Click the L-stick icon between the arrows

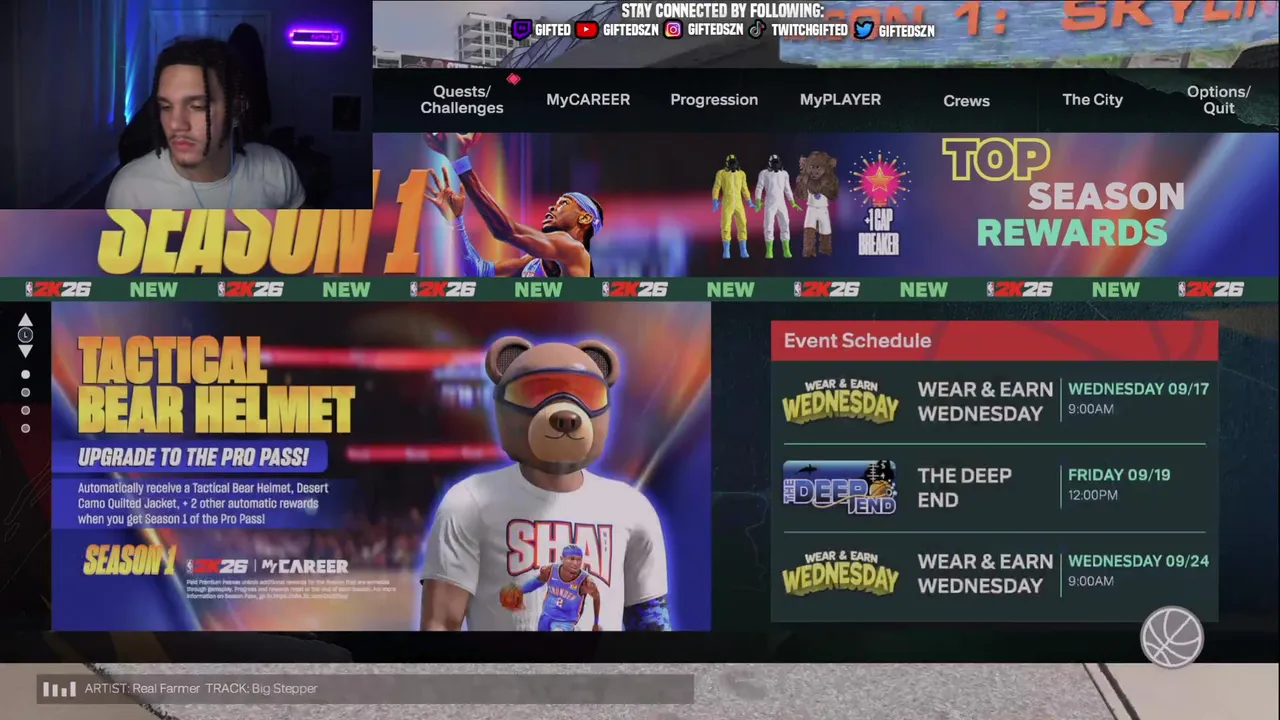tap(26, 335)
